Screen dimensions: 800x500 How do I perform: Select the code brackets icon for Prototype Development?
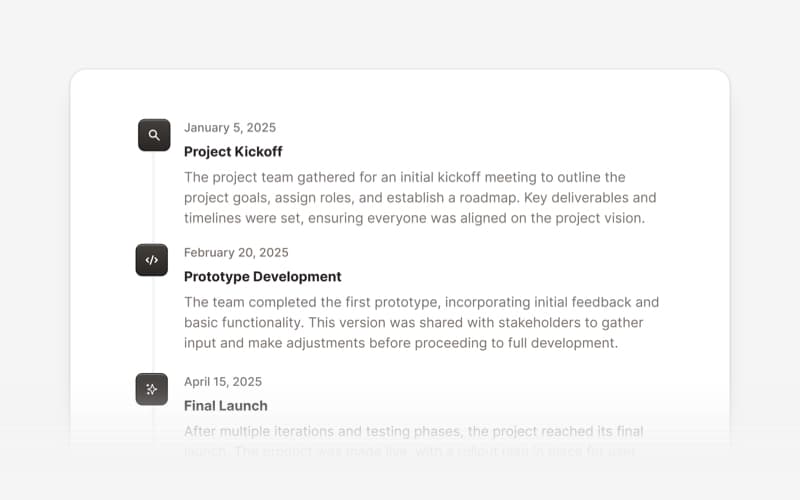point(152,260)
